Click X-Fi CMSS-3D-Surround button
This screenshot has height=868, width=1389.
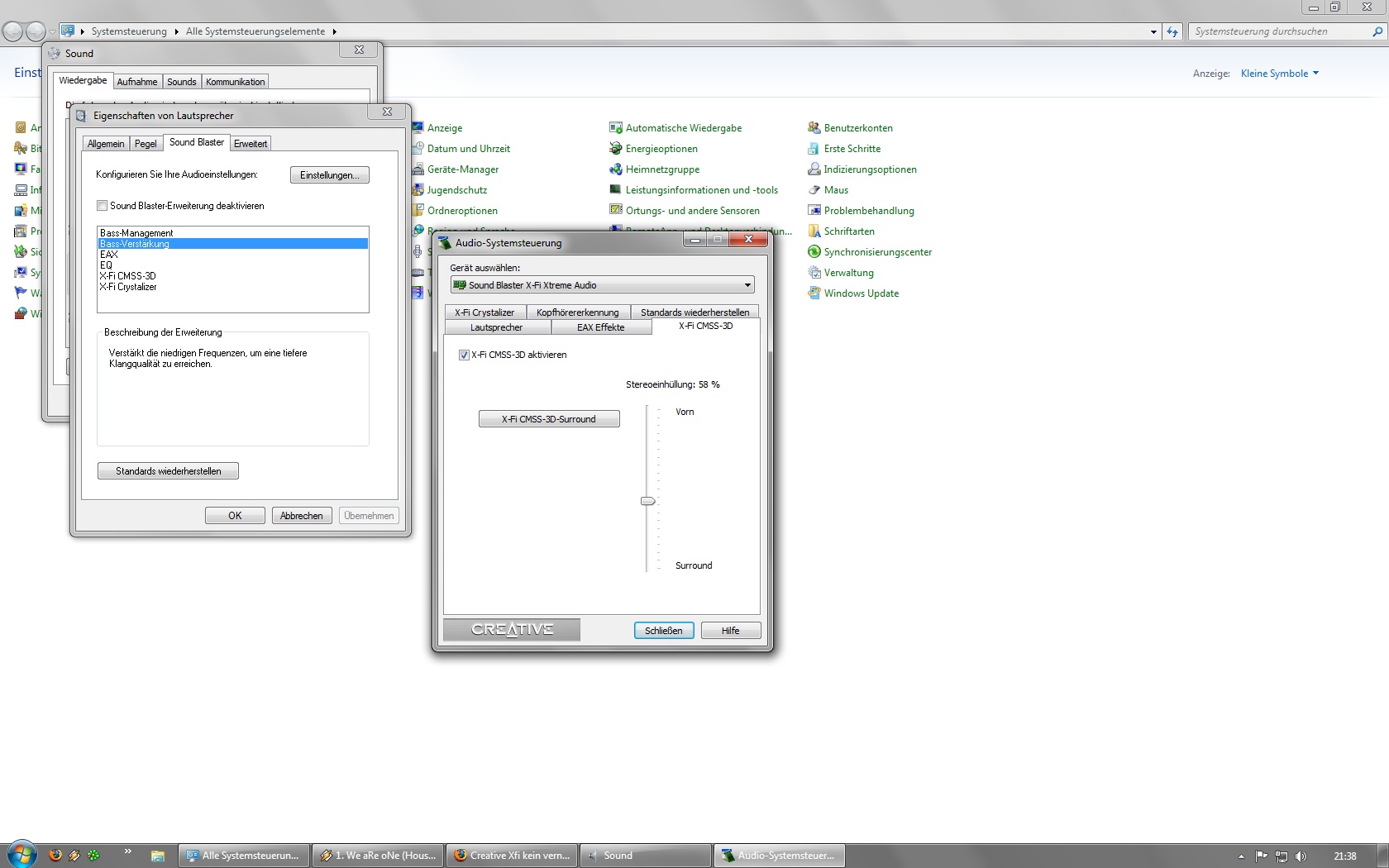point(549,419)
